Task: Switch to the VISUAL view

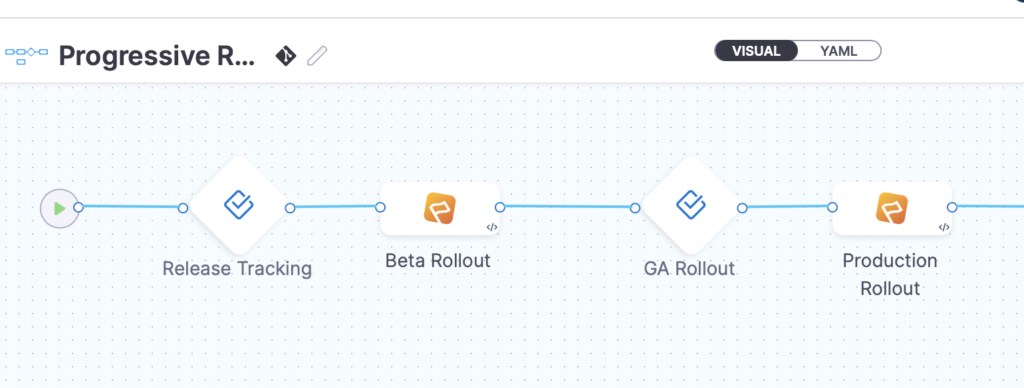Action: [x=756, y=51]
